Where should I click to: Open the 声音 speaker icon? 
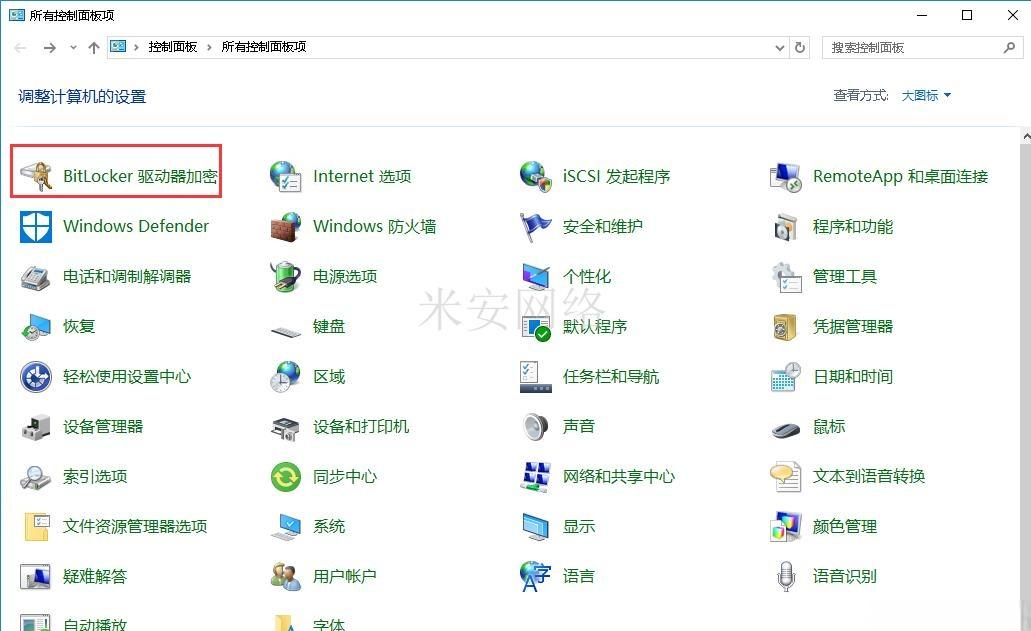[x=535, y=427]
